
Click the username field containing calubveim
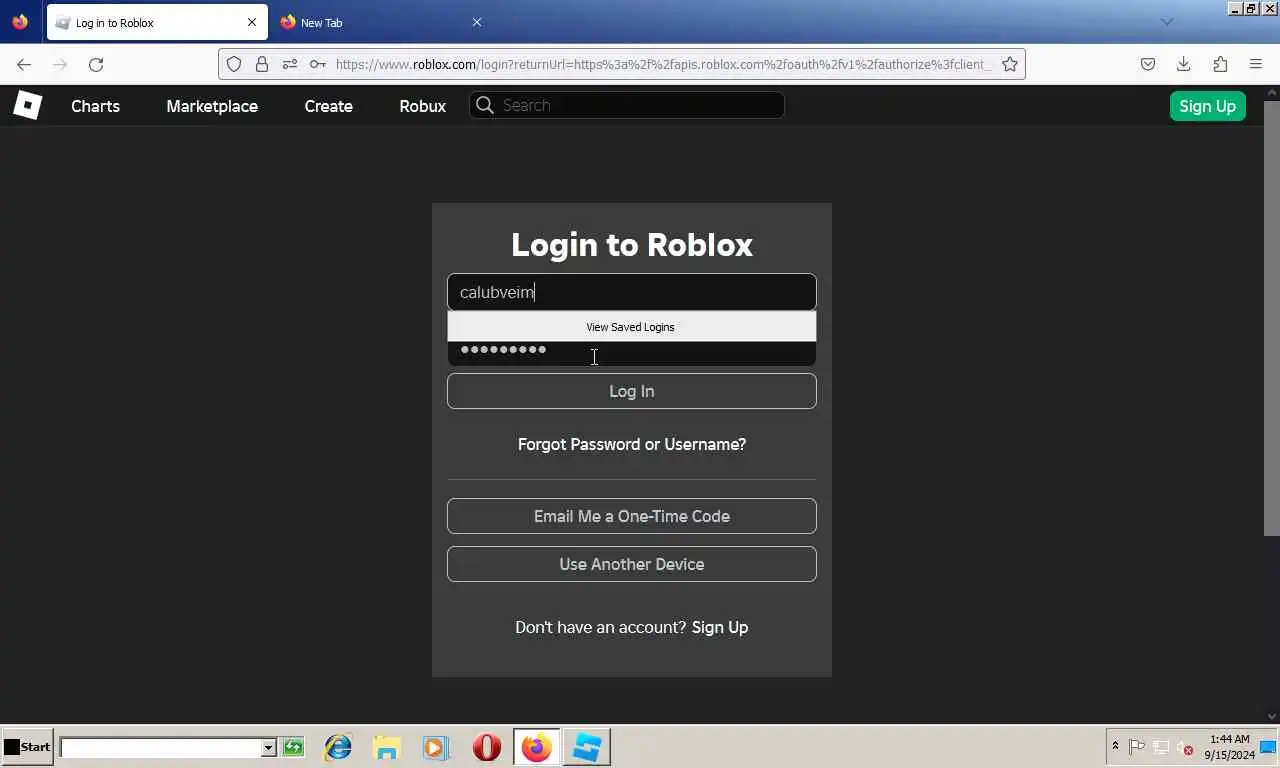(632, 292)
